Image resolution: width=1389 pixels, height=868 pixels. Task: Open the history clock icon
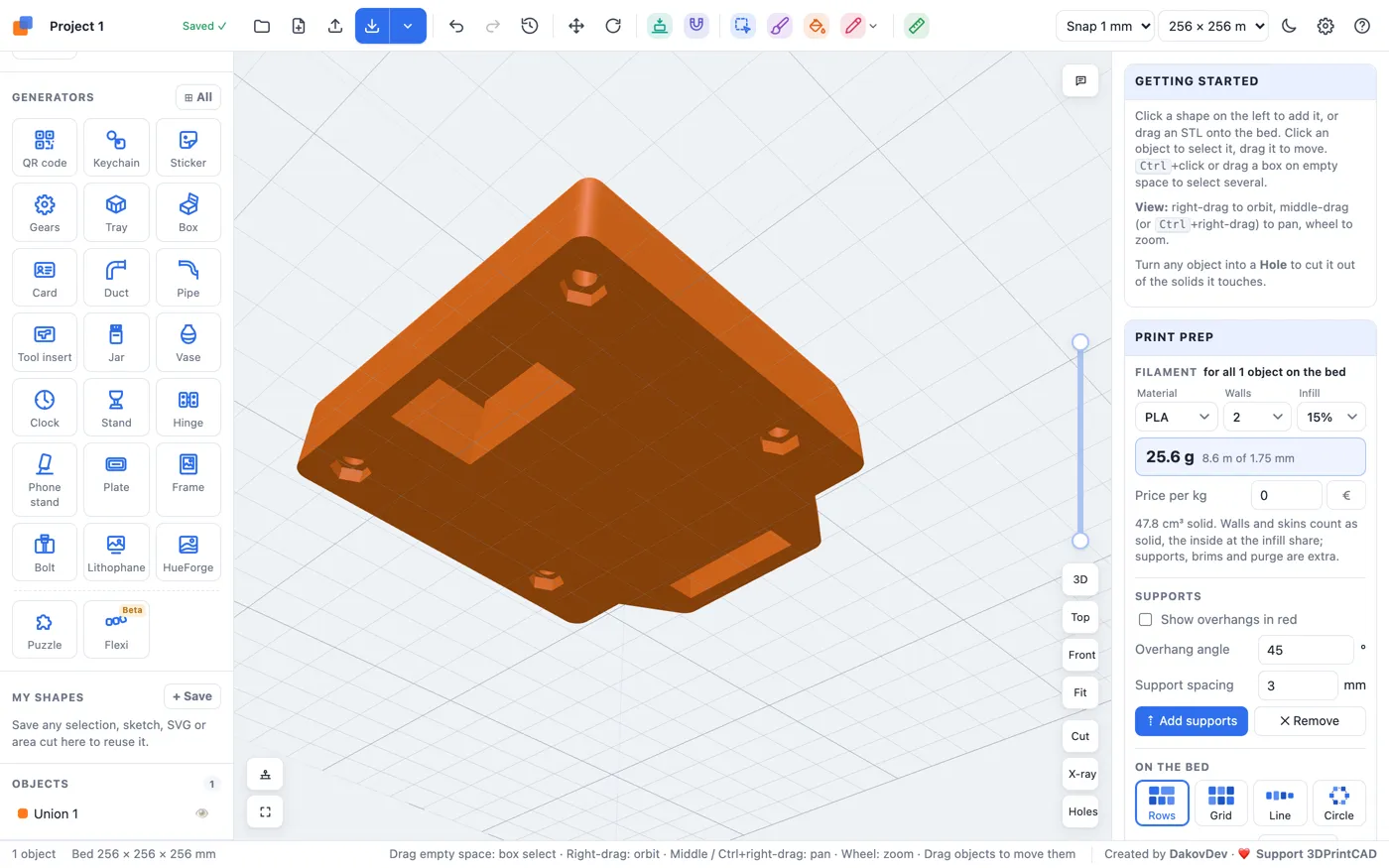pyautogui.click(x=530, y=26)
